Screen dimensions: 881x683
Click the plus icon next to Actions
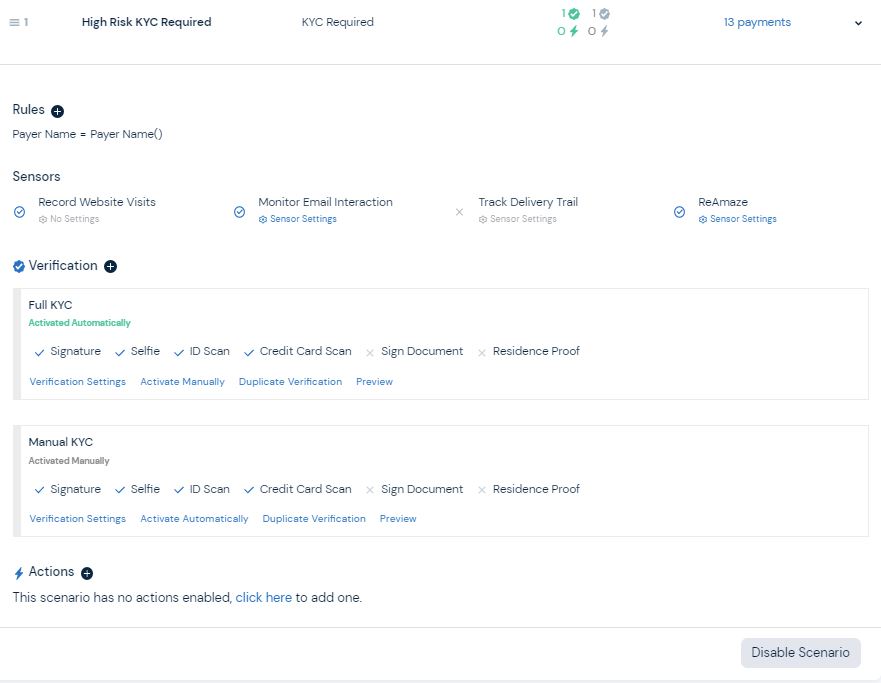(x=85, y=572)
